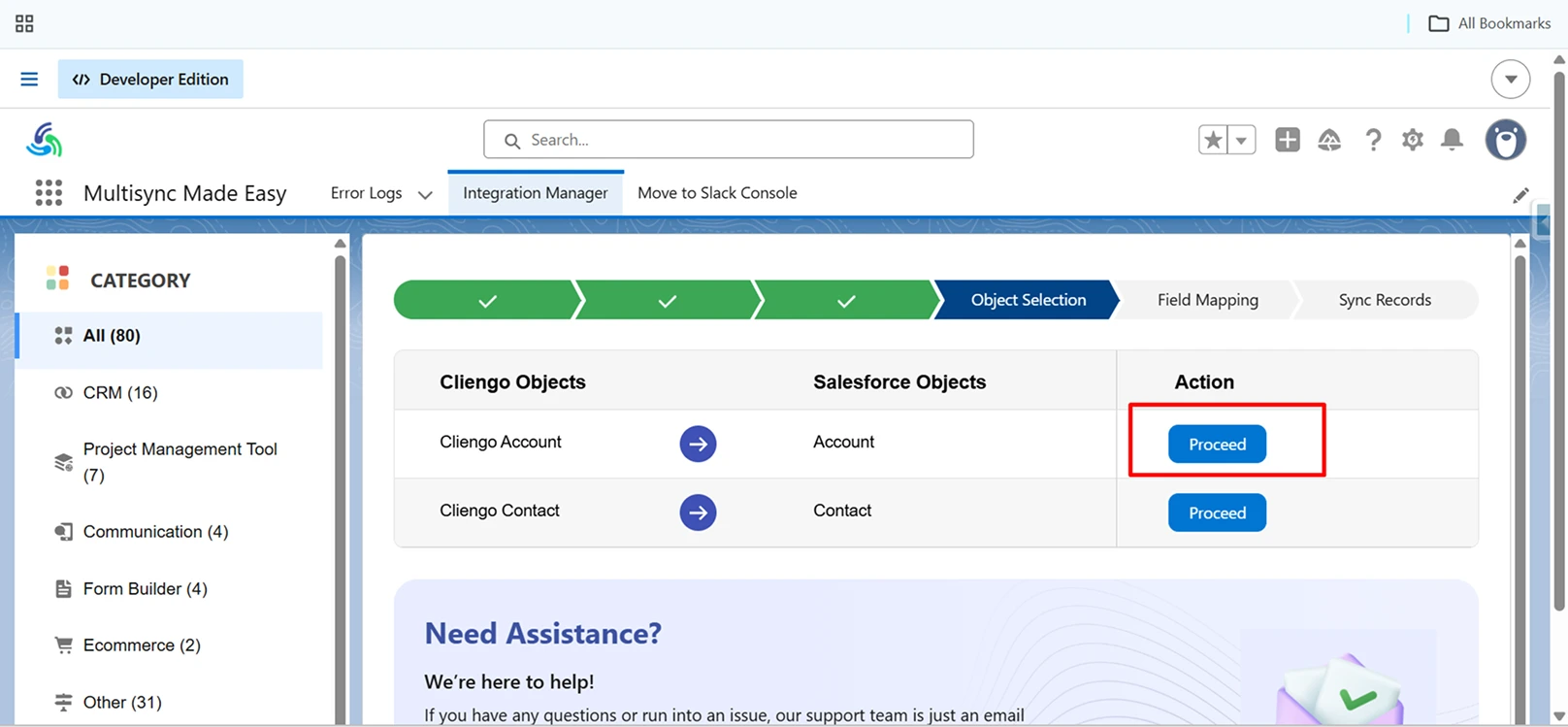Open the Notifications bell
The width and height of the screenshot is (1568, 727).
(1453, 140)
